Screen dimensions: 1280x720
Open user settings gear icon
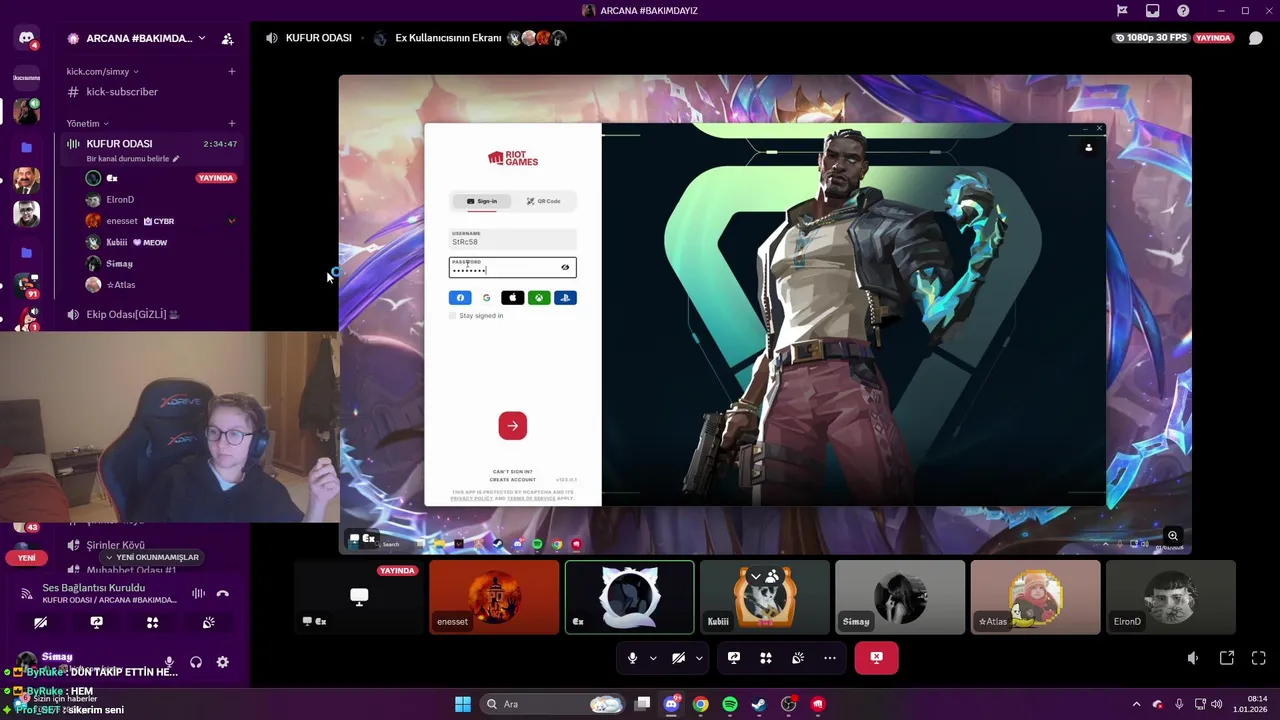pyautogui.click(x=222, y=662)
